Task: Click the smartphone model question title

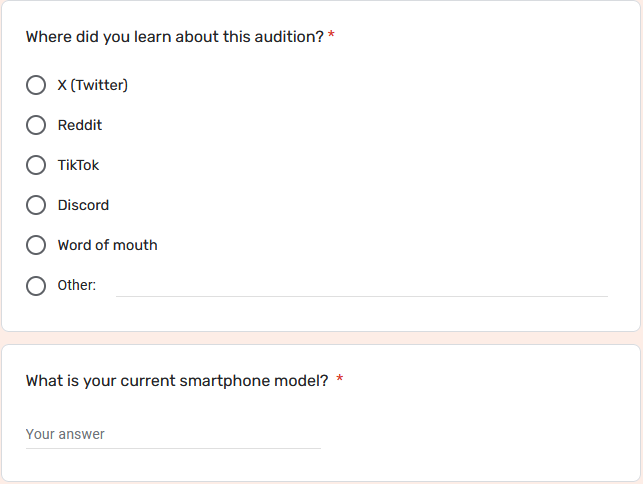Action: tap(177, 381)
